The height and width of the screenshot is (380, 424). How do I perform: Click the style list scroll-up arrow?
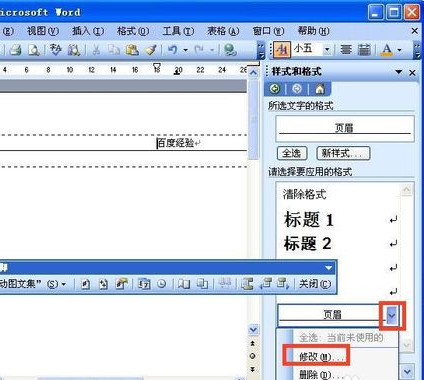pyautogui.click(x=406, y=190)
